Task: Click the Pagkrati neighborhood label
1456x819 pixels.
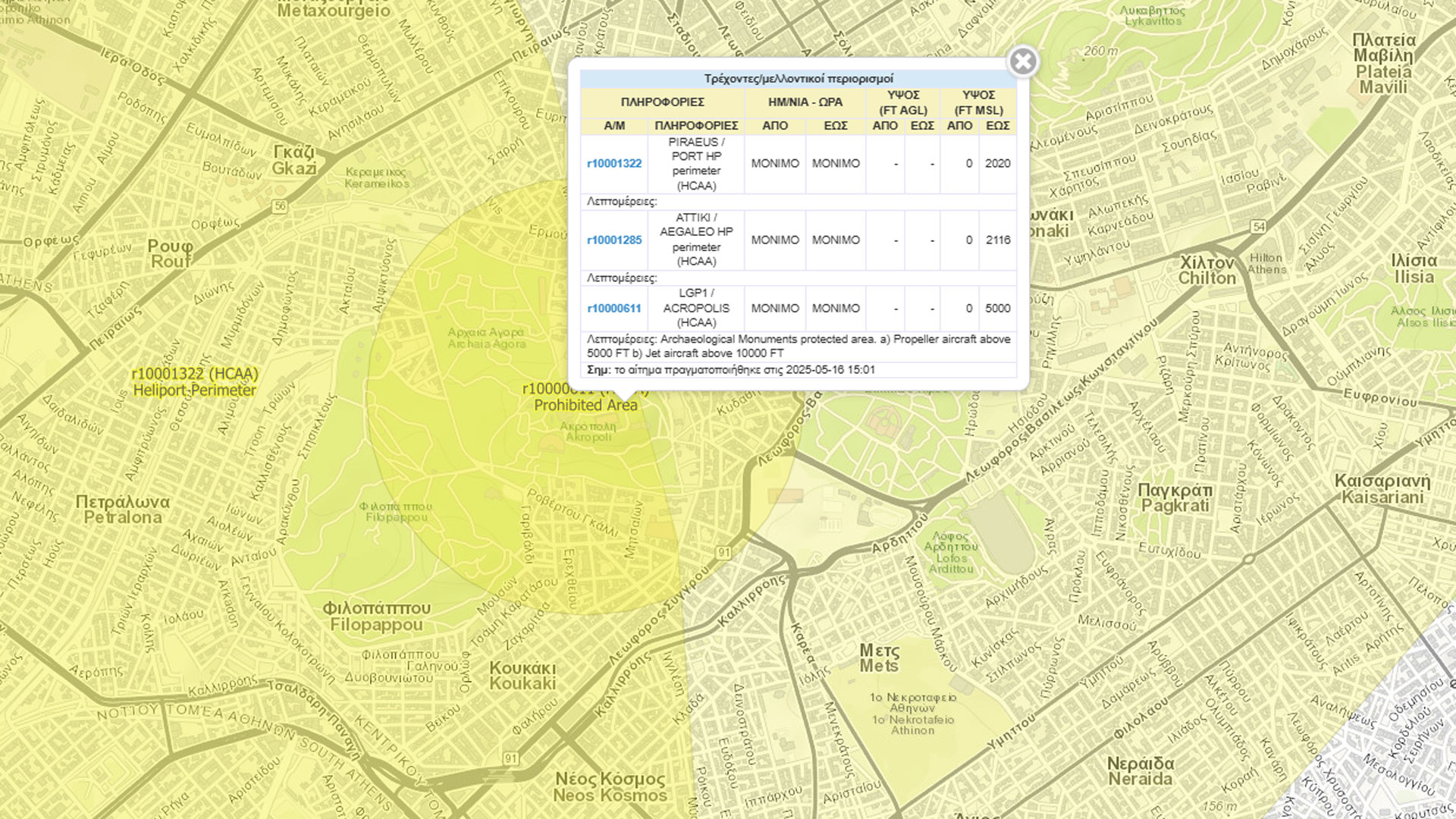Action: point(1175,497)
